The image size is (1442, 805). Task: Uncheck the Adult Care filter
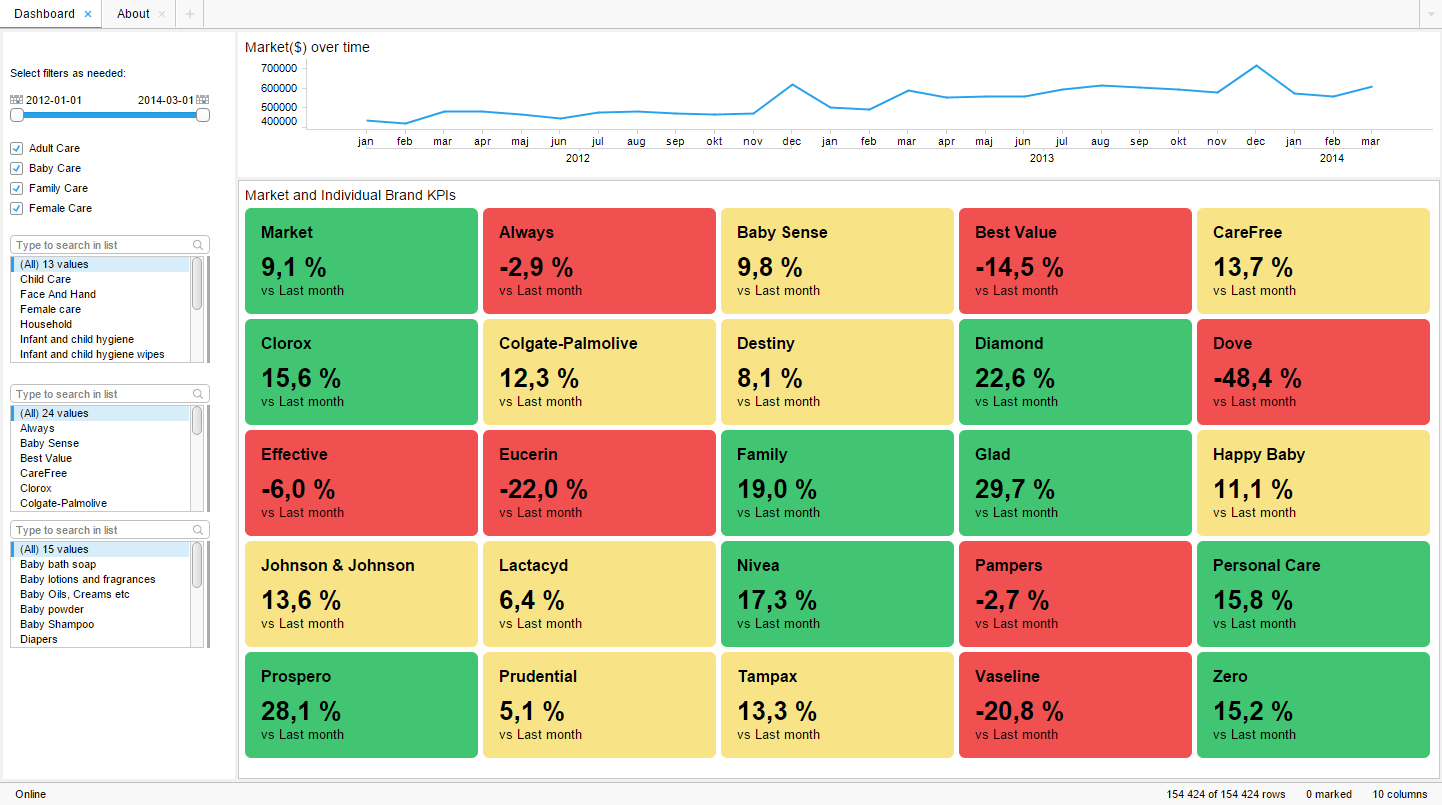point(16,148)
